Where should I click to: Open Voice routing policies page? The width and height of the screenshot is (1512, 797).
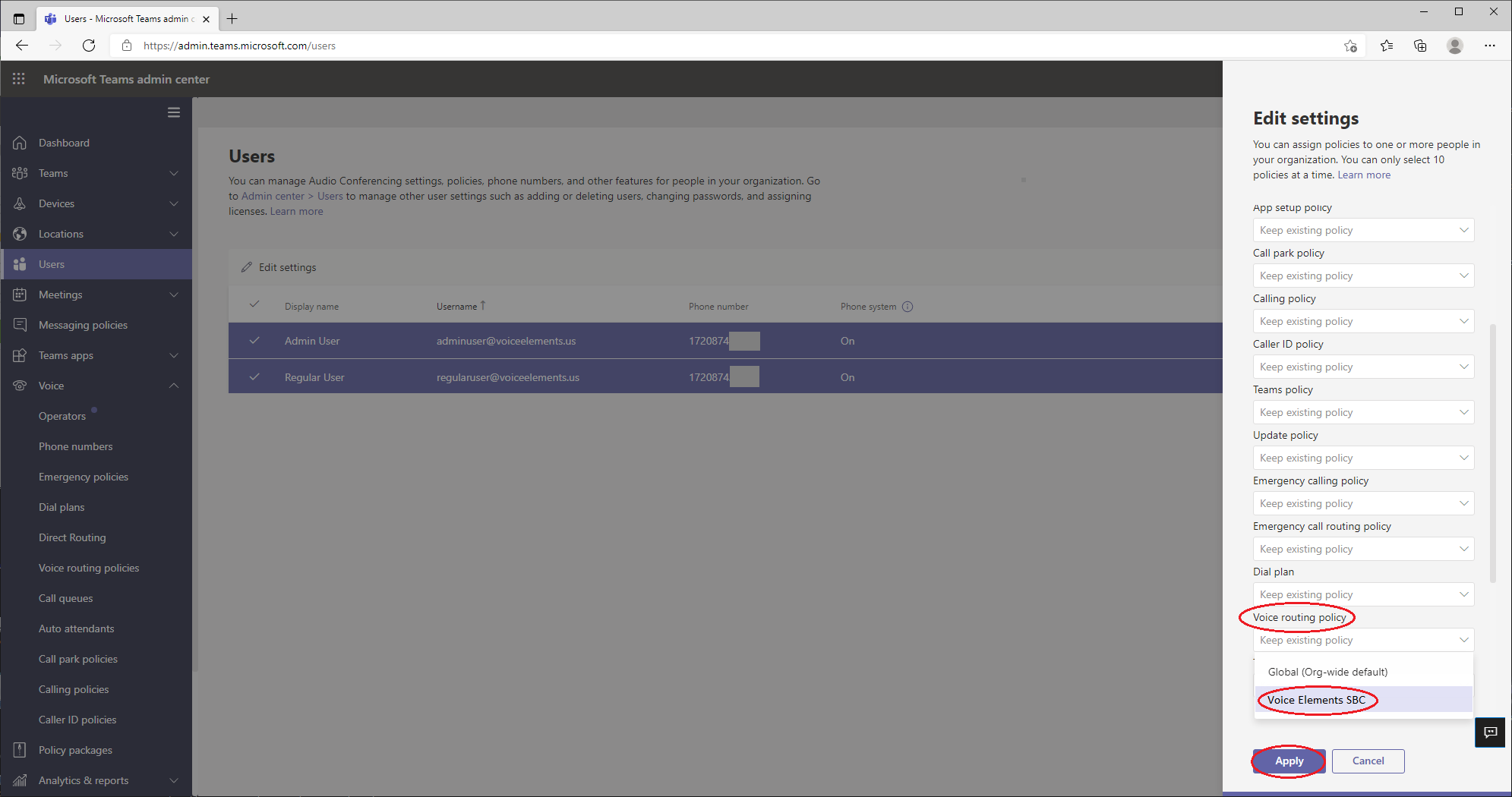click(89, 568)
